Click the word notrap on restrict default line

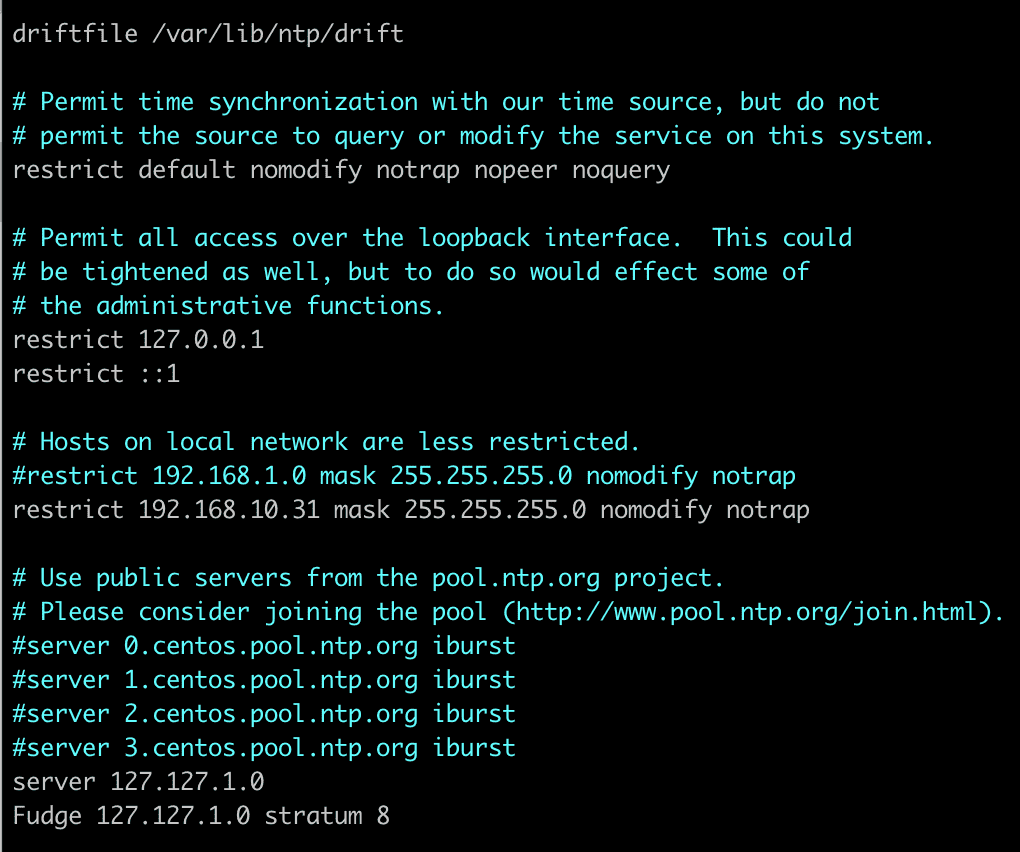coord(418,170)
